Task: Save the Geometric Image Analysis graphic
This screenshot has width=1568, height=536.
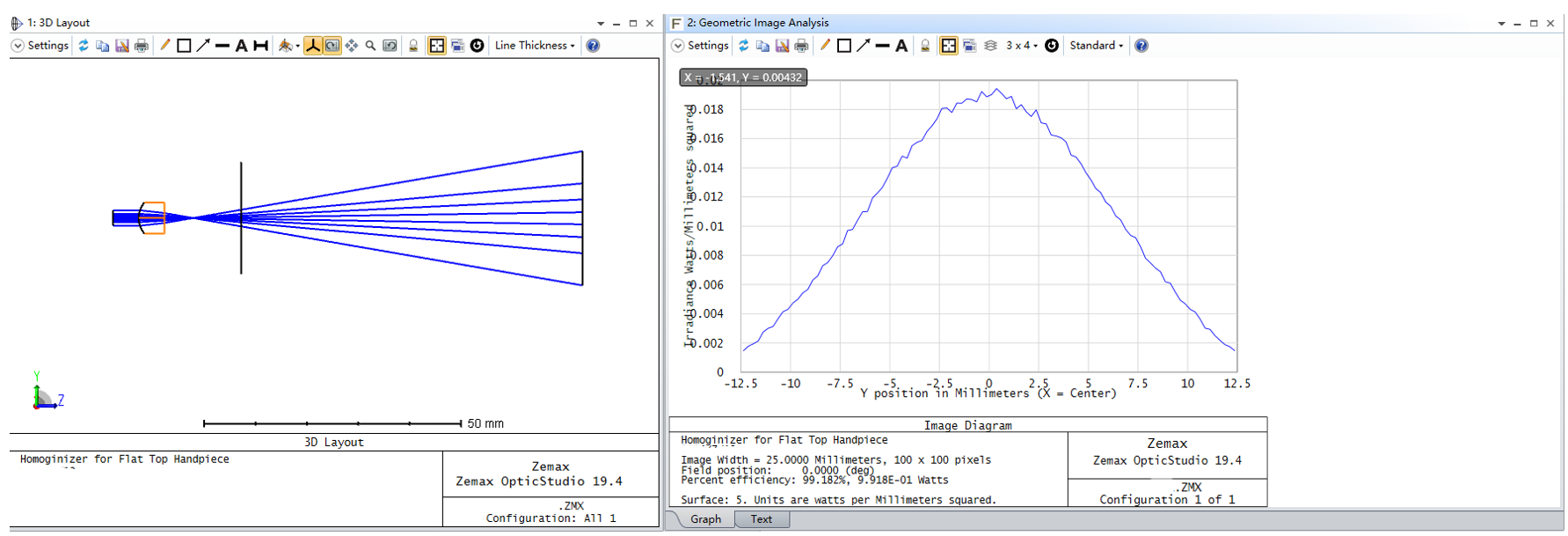Action: coord(782,46)
